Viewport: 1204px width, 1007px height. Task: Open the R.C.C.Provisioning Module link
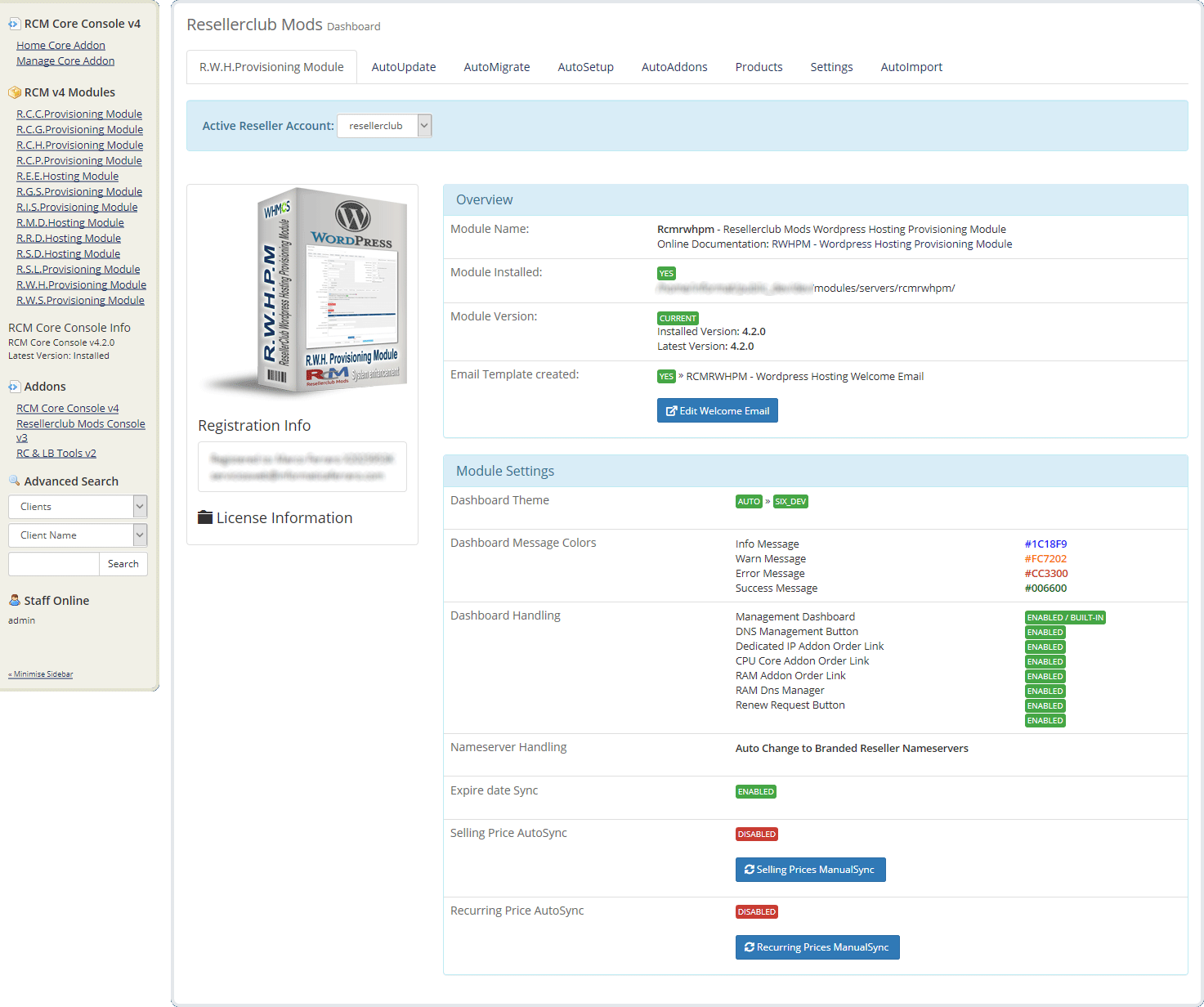(x=79, y=114)
